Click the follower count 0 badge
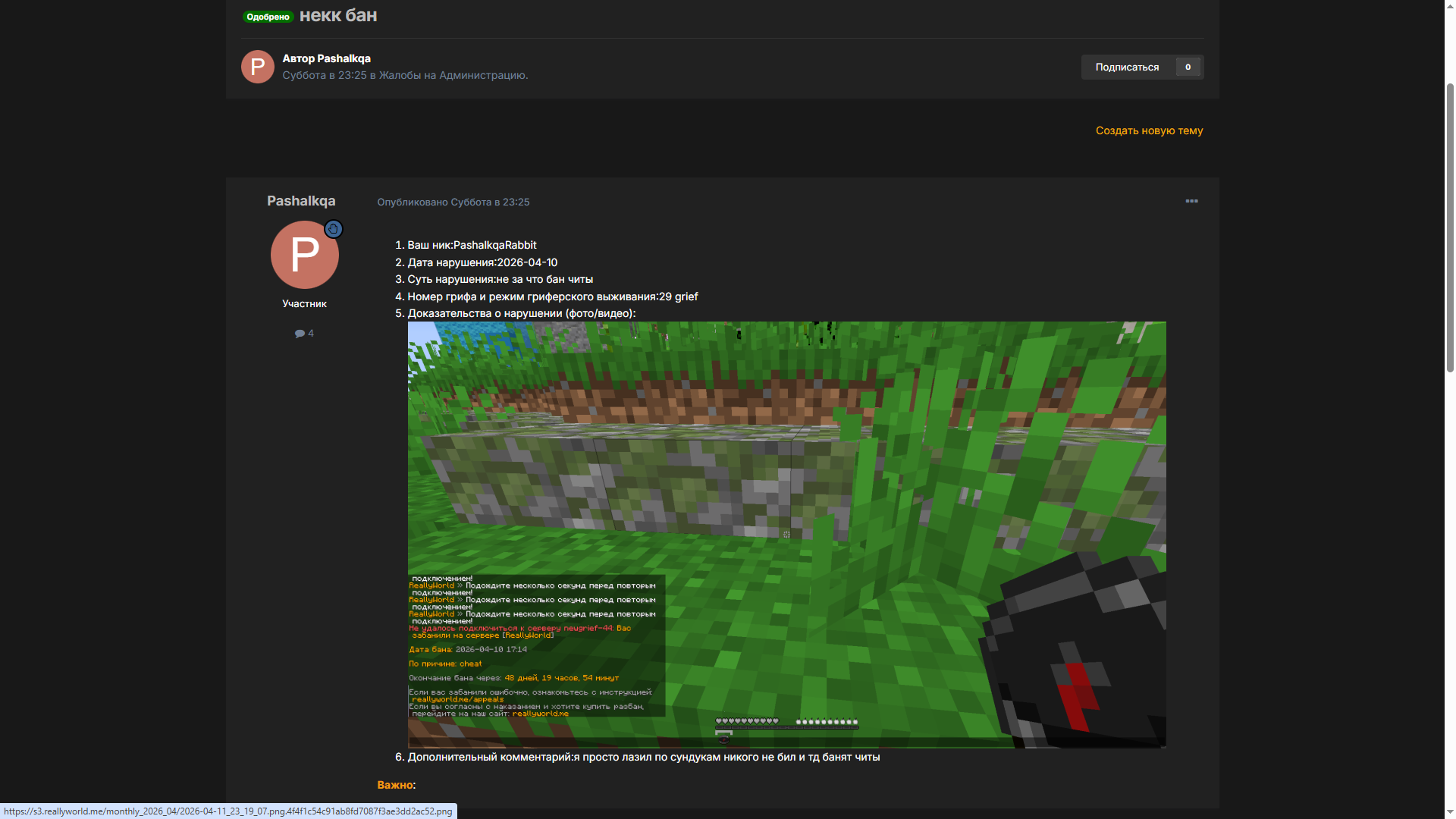 1188,67
